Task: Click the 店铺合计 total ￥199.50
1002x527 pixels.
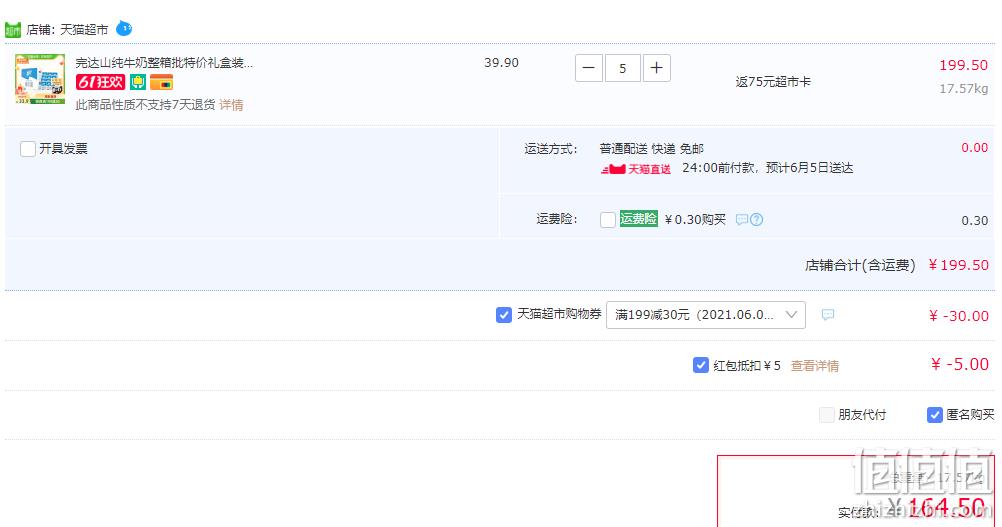Action: coord(958,265)
